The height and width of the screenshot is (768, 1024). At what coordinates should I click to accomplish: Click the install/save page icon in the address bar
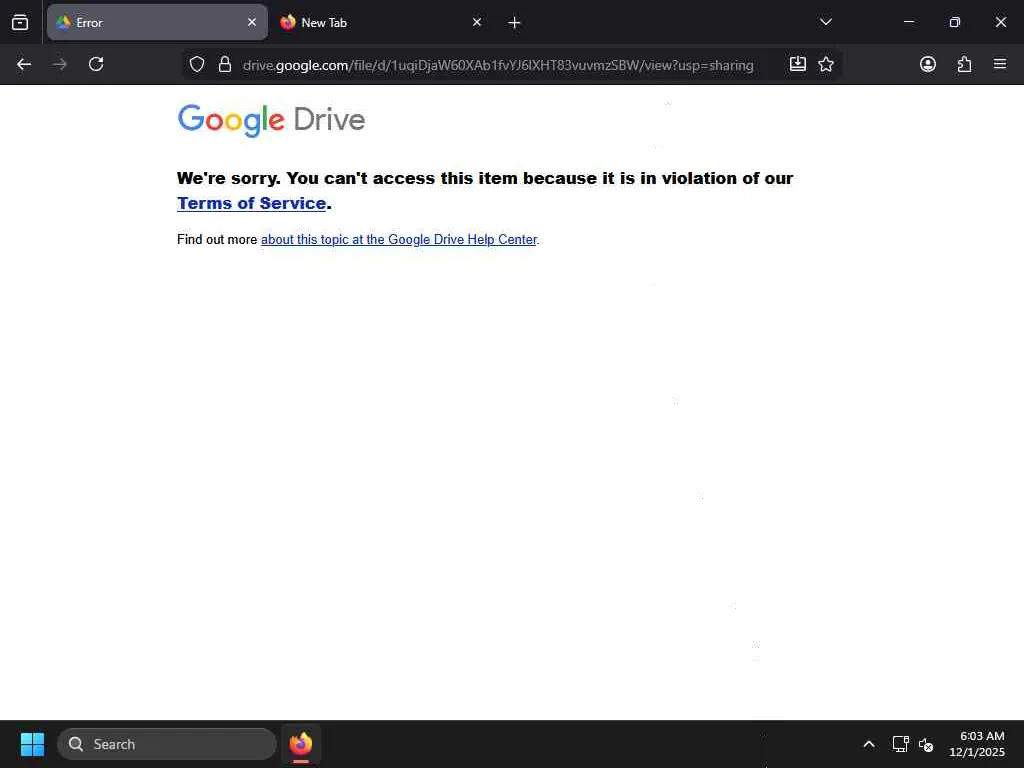797,64
